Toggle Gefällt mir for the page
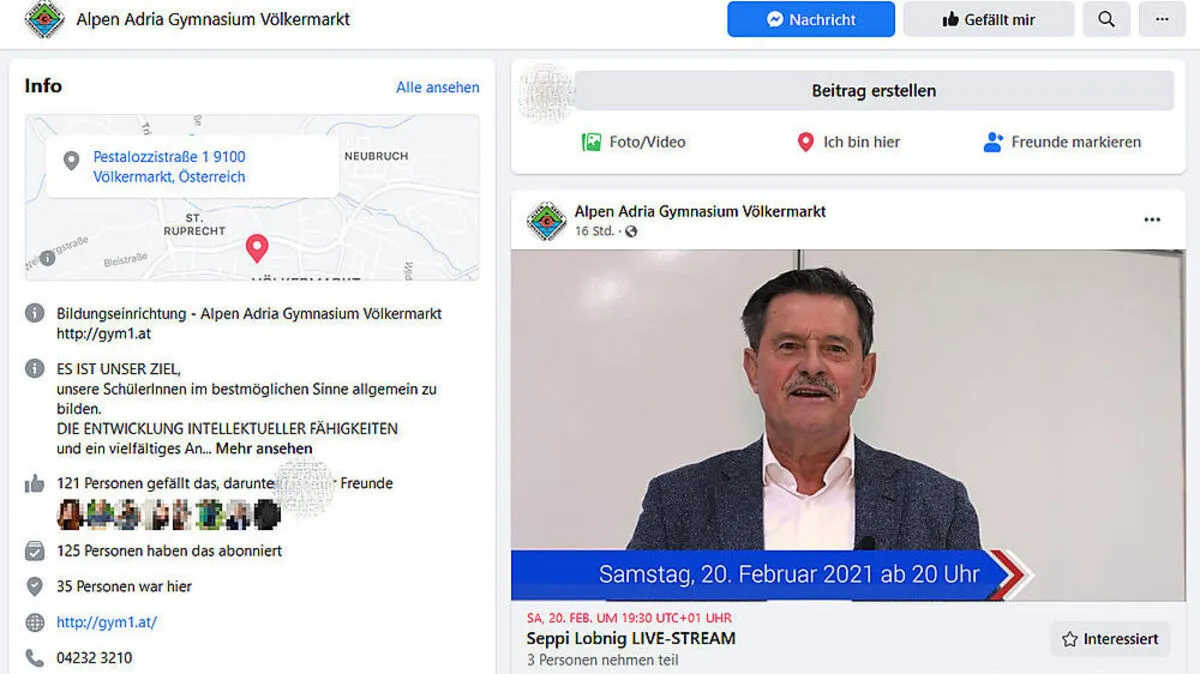Image resolution: width=1200 pixels, height=674 pixels. [988, 18]
